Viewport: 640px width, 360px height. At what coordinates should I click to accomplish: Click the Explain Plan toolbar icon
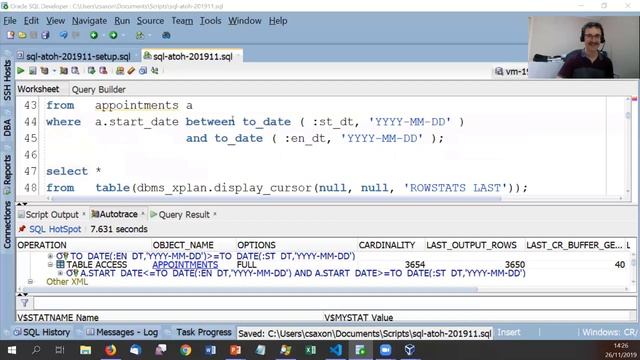[44, 71]
